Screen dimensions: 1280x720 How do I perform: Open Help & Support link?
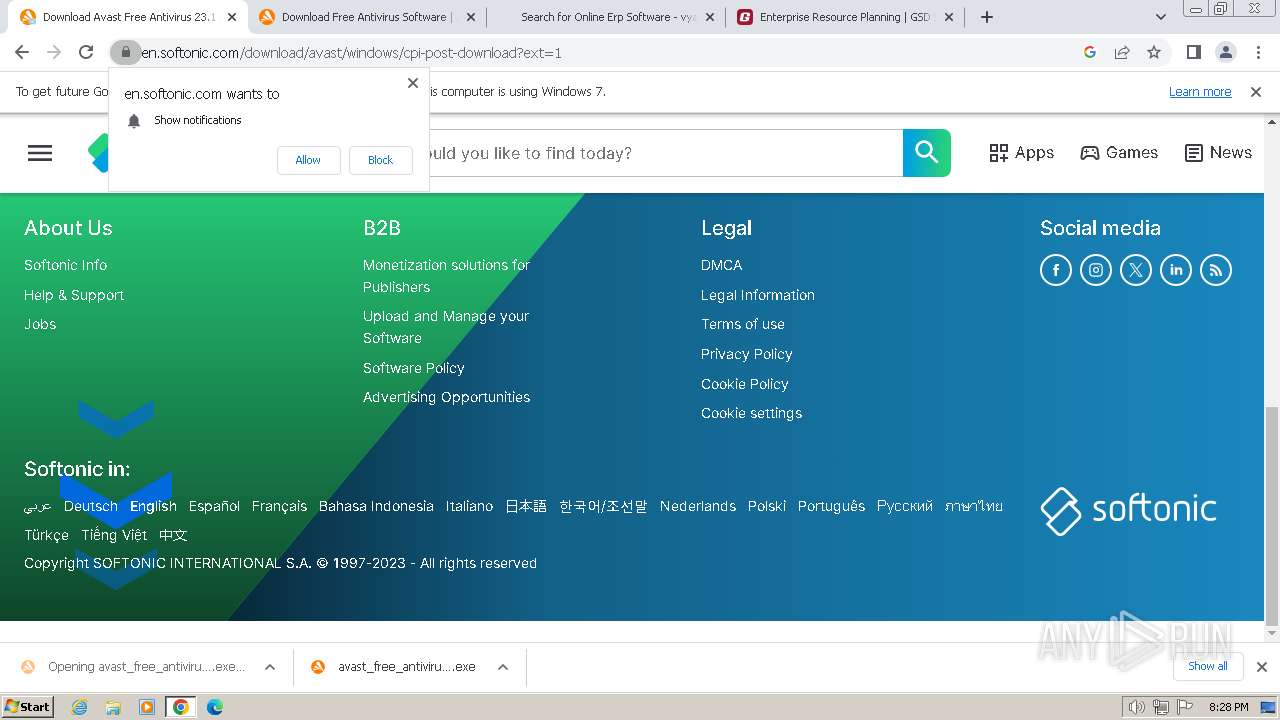74,295
